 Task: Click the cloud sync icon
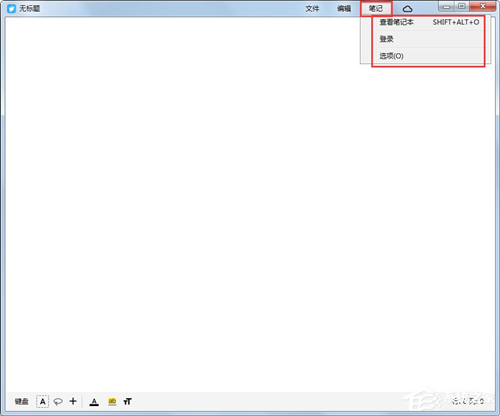[x=407, y=9]
